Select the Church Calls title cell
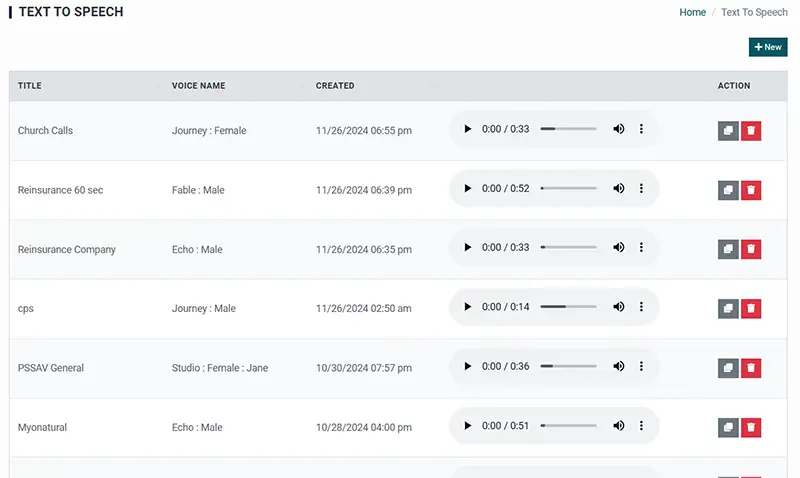 pyautogui.click(x=45, y=131)
